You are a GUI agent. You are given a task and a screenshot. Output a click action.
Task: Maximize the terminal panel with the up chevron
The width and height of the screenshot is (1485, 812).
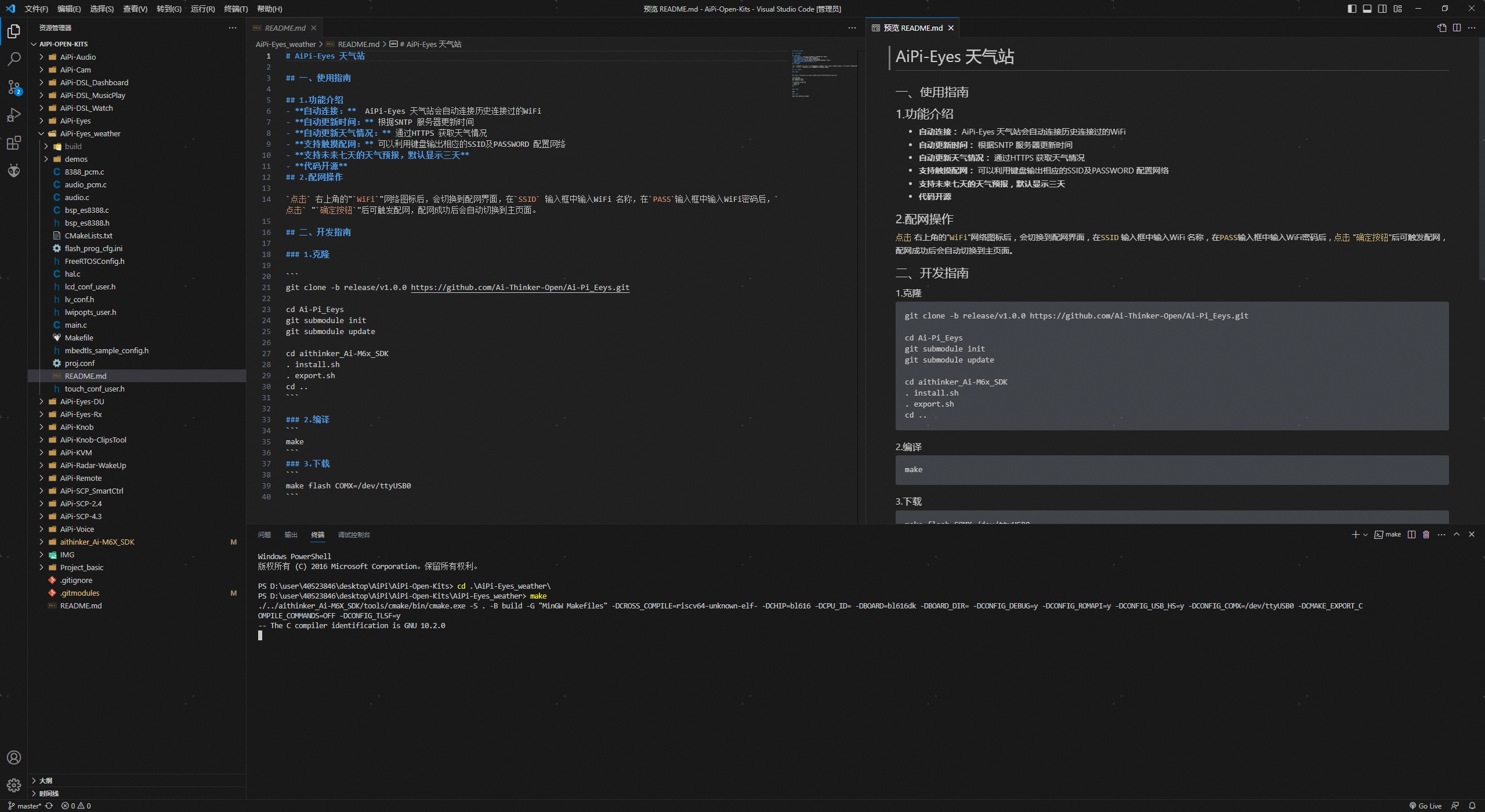pyautogui.click(x=1457, y=534)
